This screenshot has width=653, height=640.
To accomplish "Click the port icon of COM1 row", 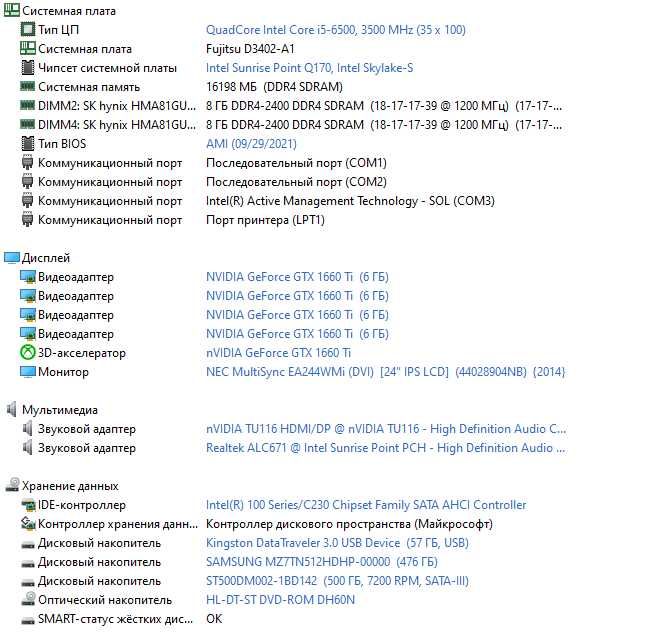I will click(x=27, y=162).
